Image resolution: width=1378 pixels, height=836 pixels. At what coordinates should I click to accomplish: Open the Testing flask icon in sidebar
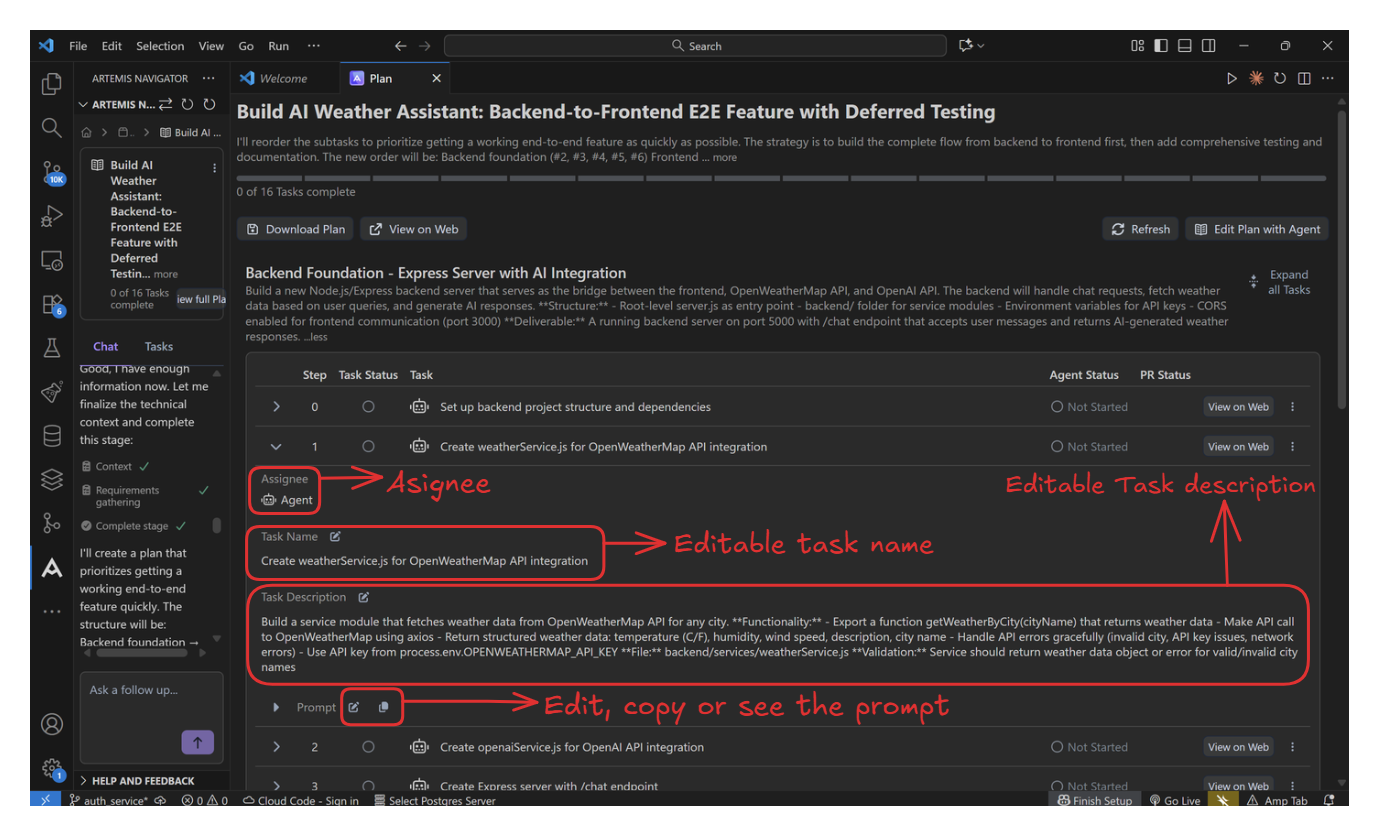[x=51, y=348]
